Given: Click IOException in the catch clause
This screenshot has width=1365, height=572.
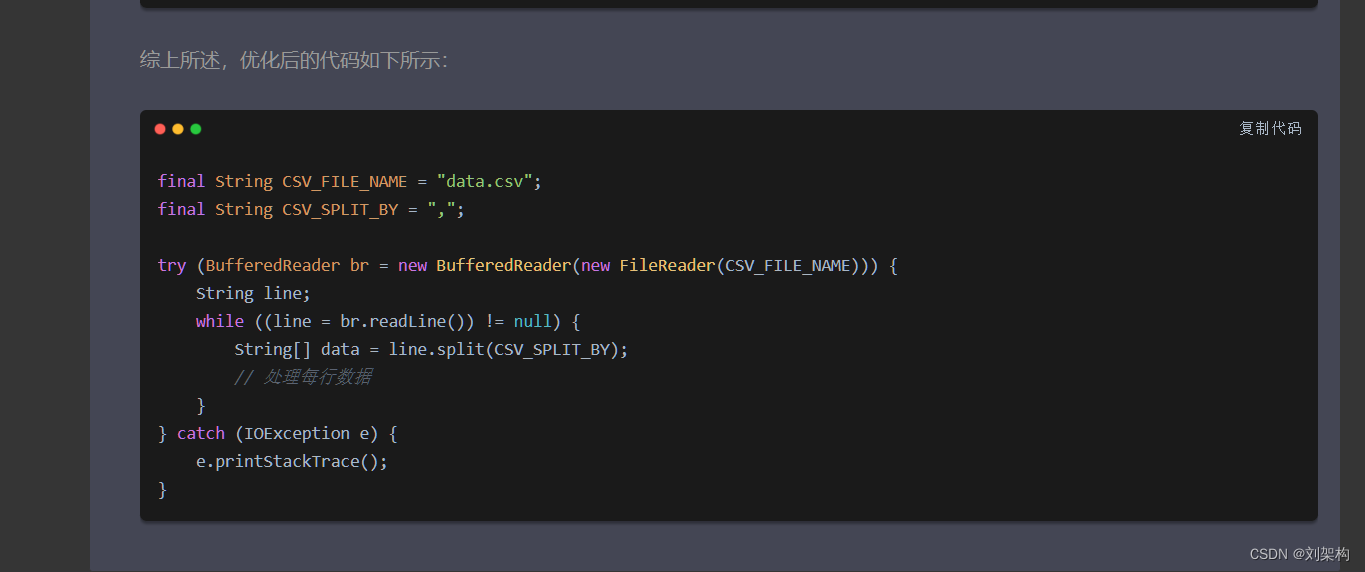Looking at the screenshot, I should click(x=296, y=433).
